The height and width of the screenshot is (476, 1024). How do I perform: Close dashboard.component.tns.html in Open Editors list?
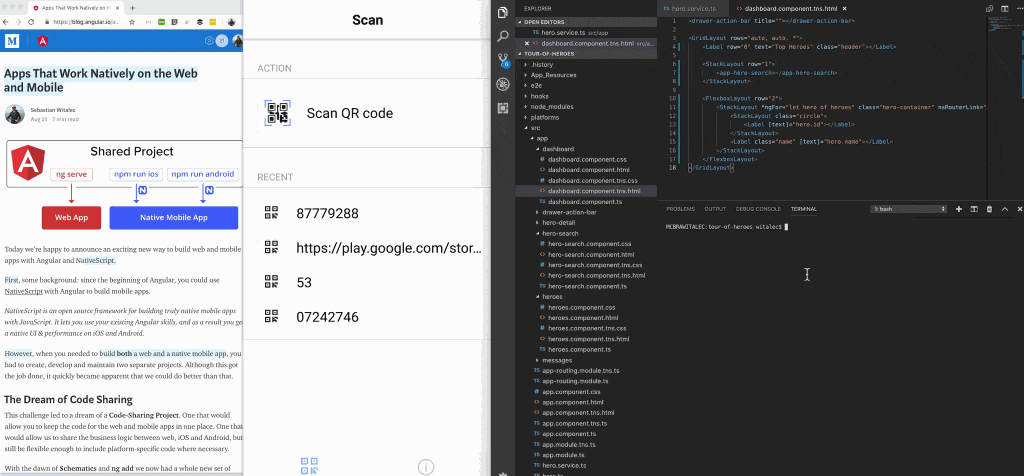(526, 43)
